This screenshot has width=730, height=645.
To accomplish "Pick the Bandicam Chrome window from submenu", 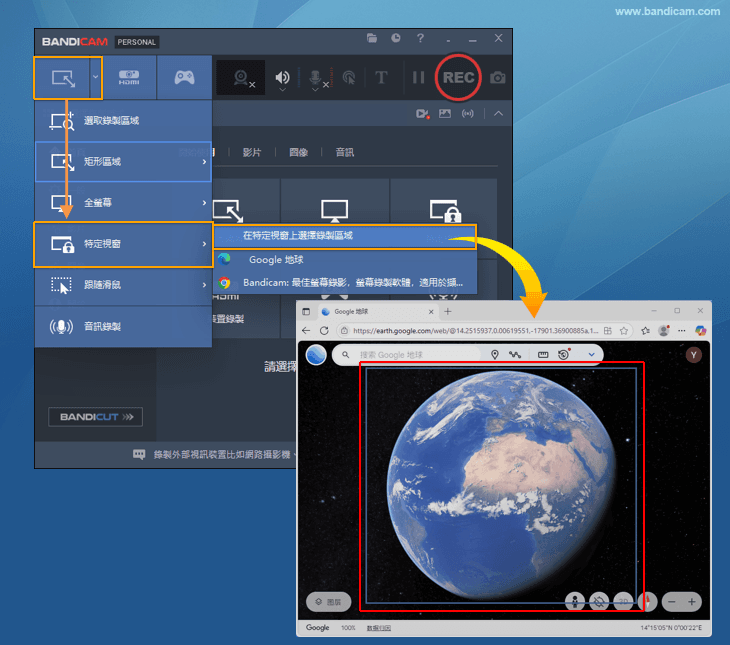I will point(345,283).
